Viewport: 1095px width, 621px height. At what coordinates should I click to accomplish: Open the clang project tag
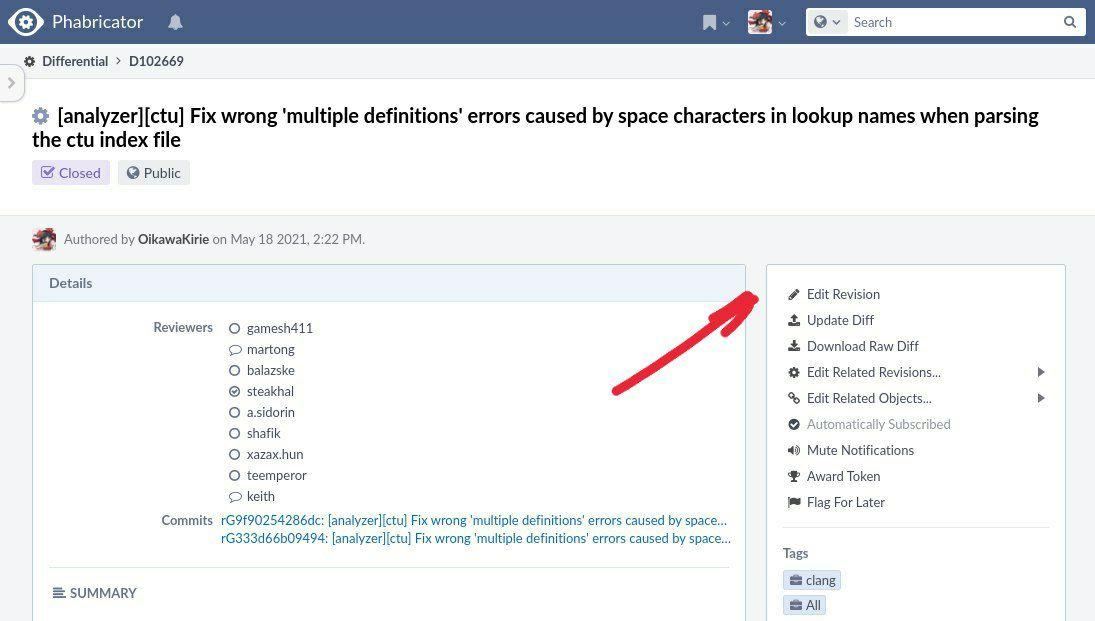(x=812, y=580)
